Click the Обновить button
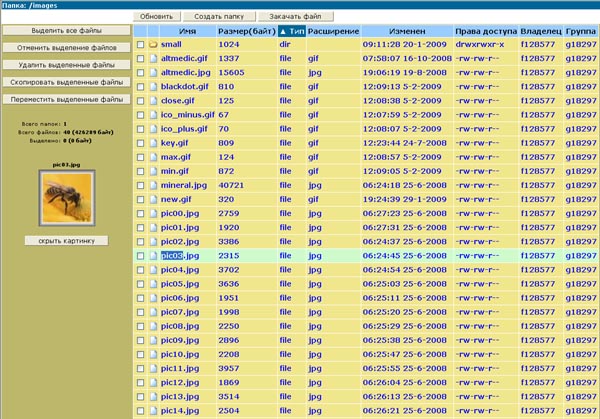Screen dimensions: 600x419 tap(156, 16)
